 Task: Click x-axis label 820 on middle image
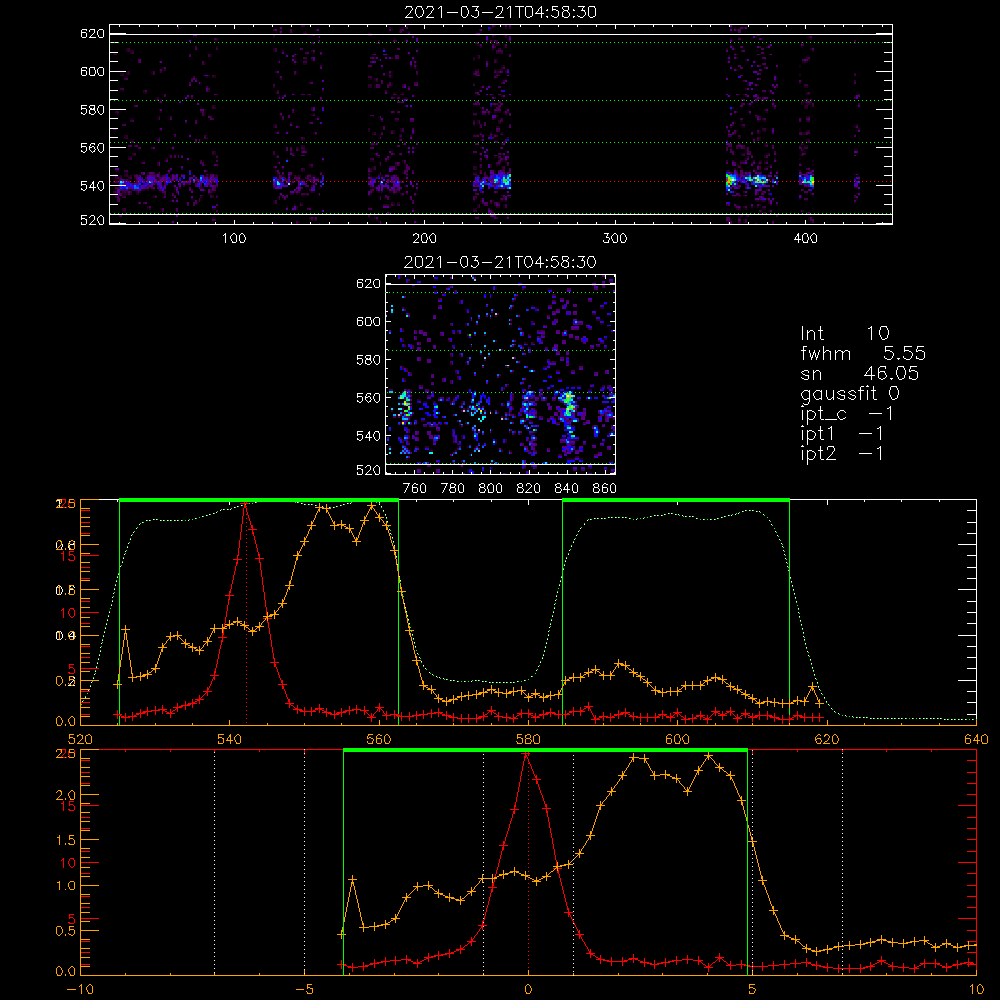point(529,489)
